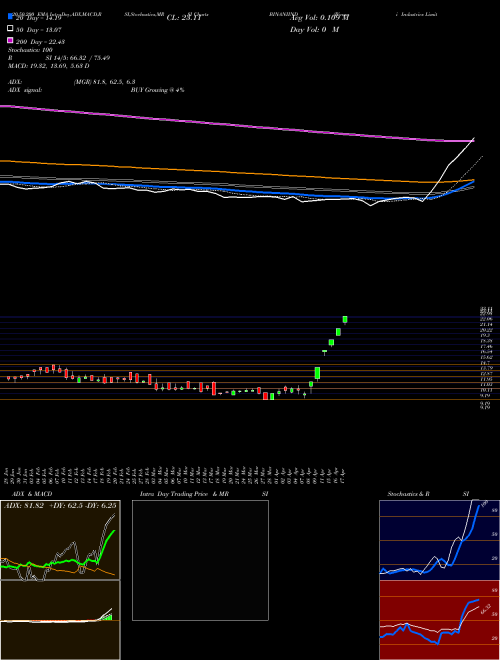Viewport: 500px width, 660px height.
Task: Click the 'Avg Vol: 0.109 M' text
Action: click(x=319, y=18)
